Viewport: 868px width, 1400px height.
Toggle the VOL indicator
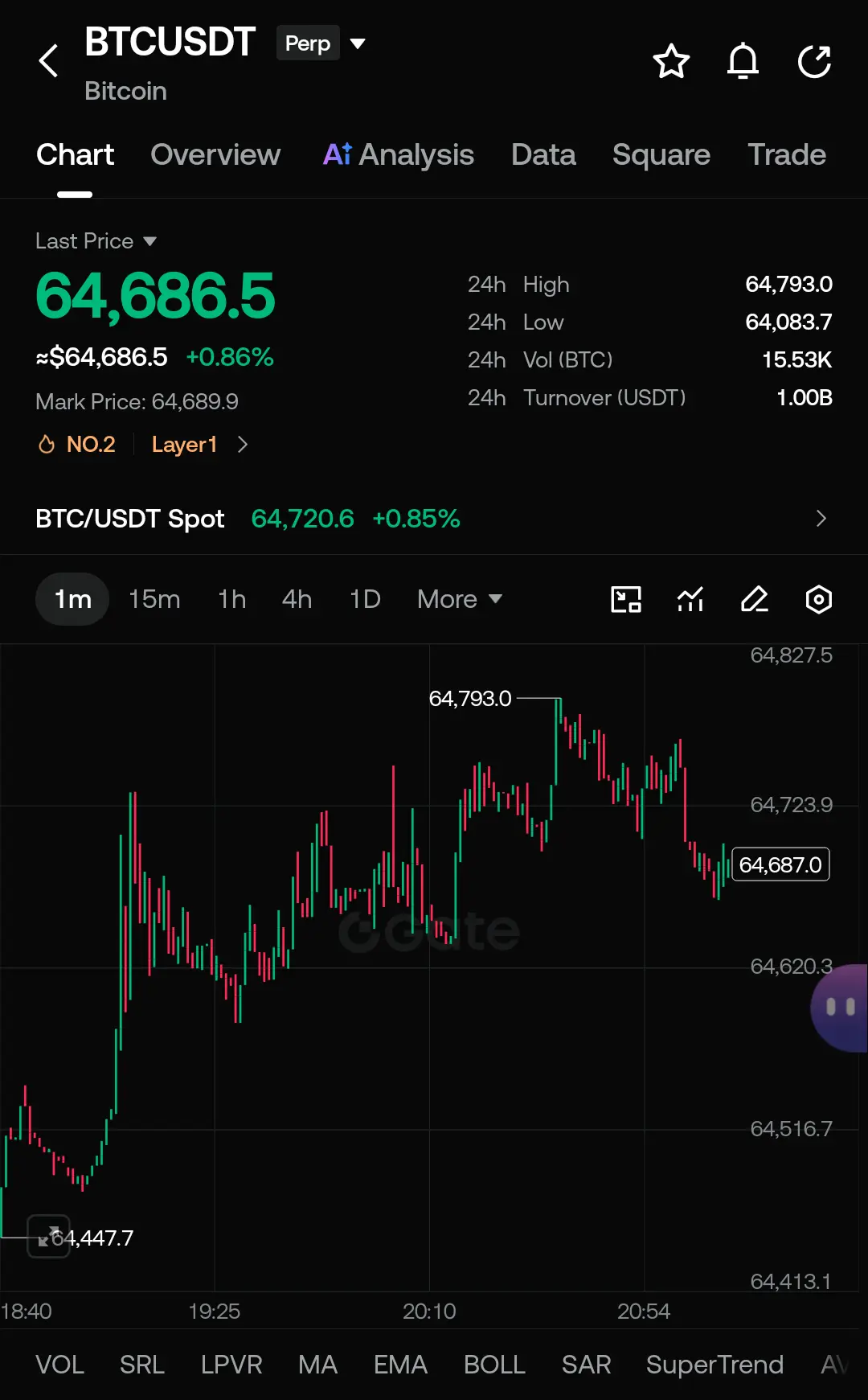(x=59, y=1365)
